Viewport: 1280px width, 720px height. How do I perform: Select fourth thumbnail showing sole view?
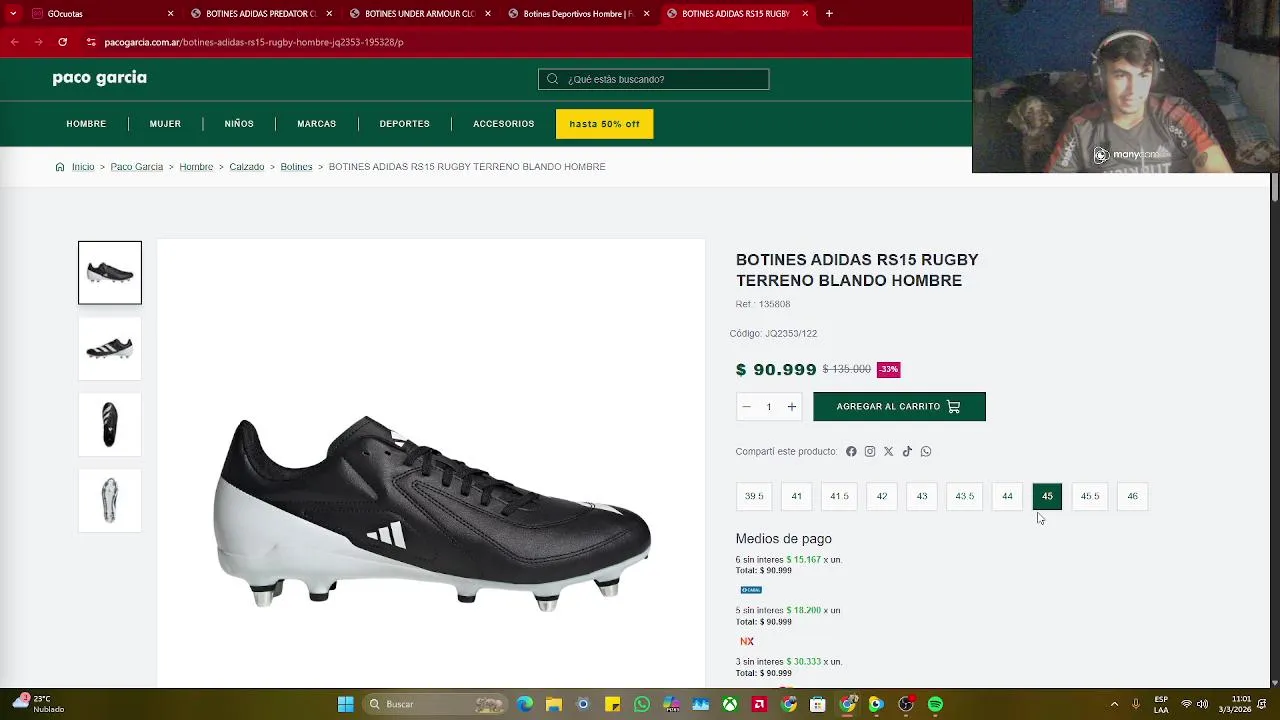110,501
